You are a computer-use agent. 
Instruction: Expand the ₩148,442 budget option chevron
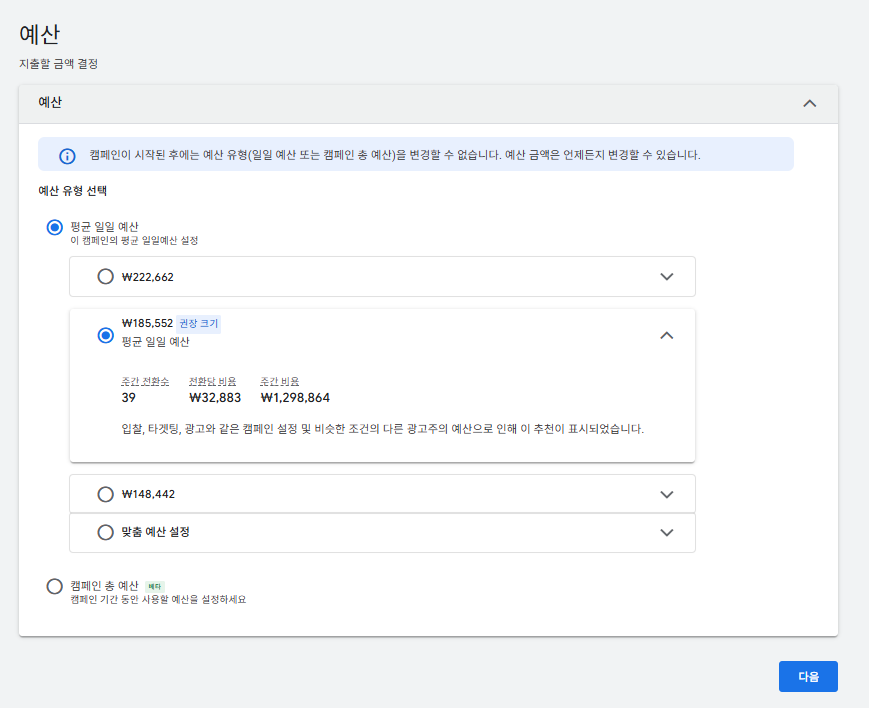pos(667,494)
